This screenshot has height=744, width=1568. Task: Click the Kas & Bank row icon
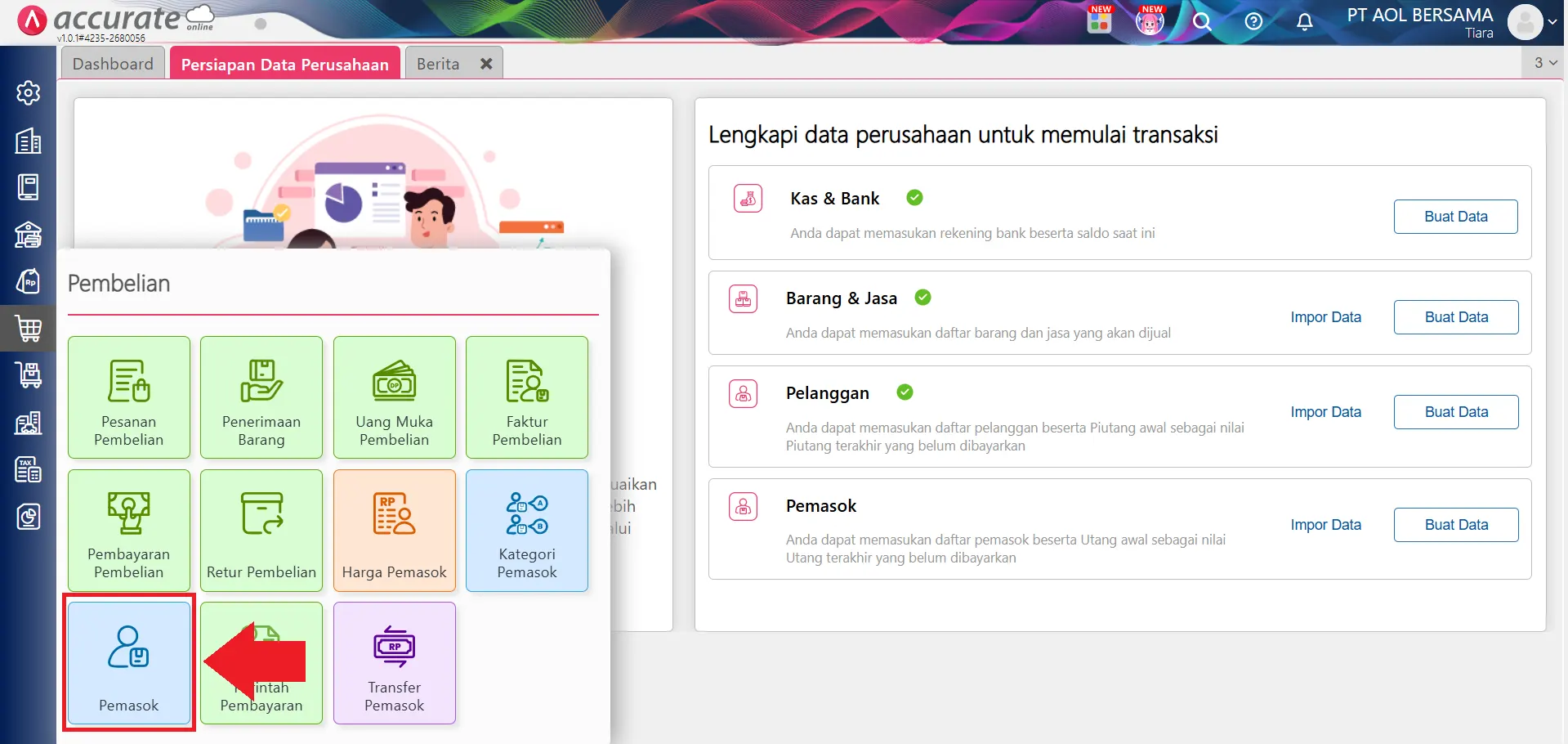pos(748,198)
